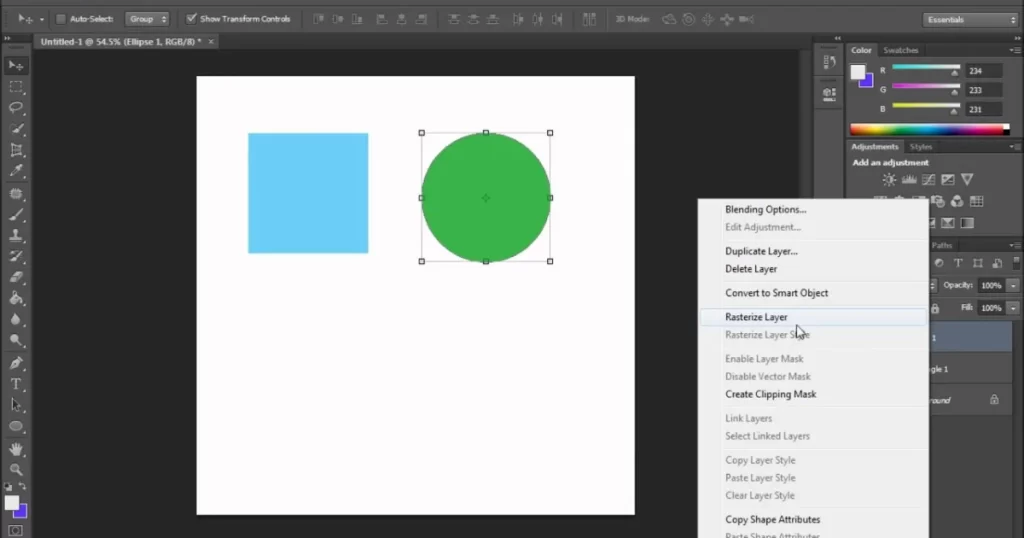
Task: Open the Essentials workspace dropdown
Action: tap(971, 20)
